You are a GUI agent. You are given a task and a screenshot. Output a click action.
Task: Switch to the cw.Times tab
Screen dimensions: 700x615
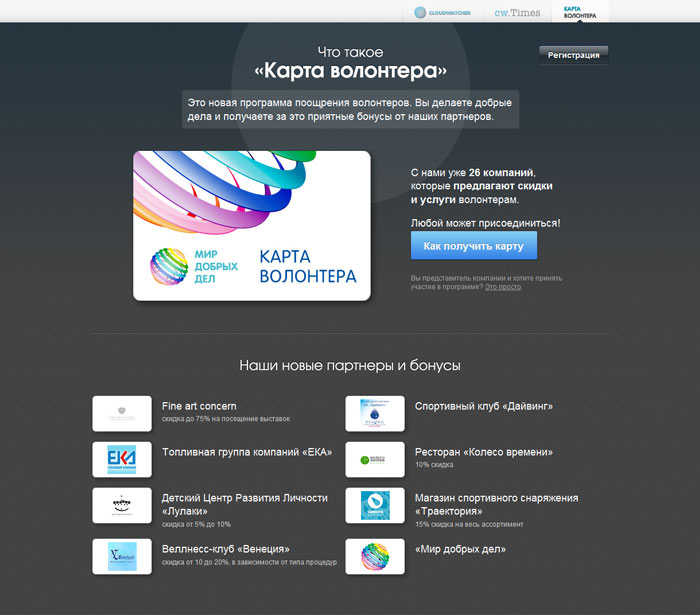(517, 12)
